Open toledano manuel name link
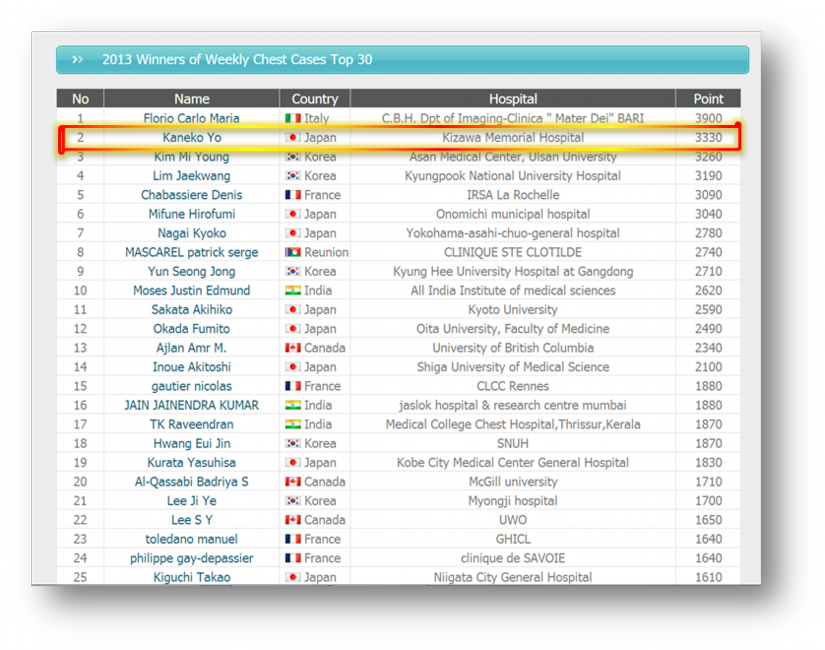This screenshot has height=650, width=825. 192,539
